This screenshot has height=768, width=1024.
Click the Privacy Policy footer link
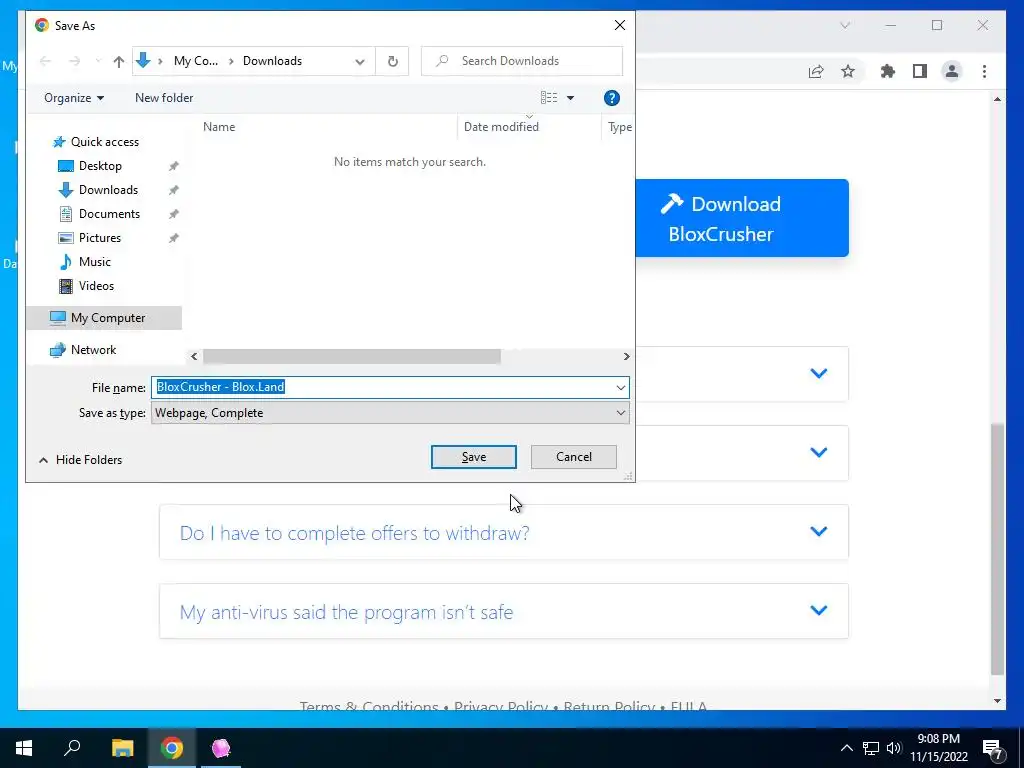point(501,705)
